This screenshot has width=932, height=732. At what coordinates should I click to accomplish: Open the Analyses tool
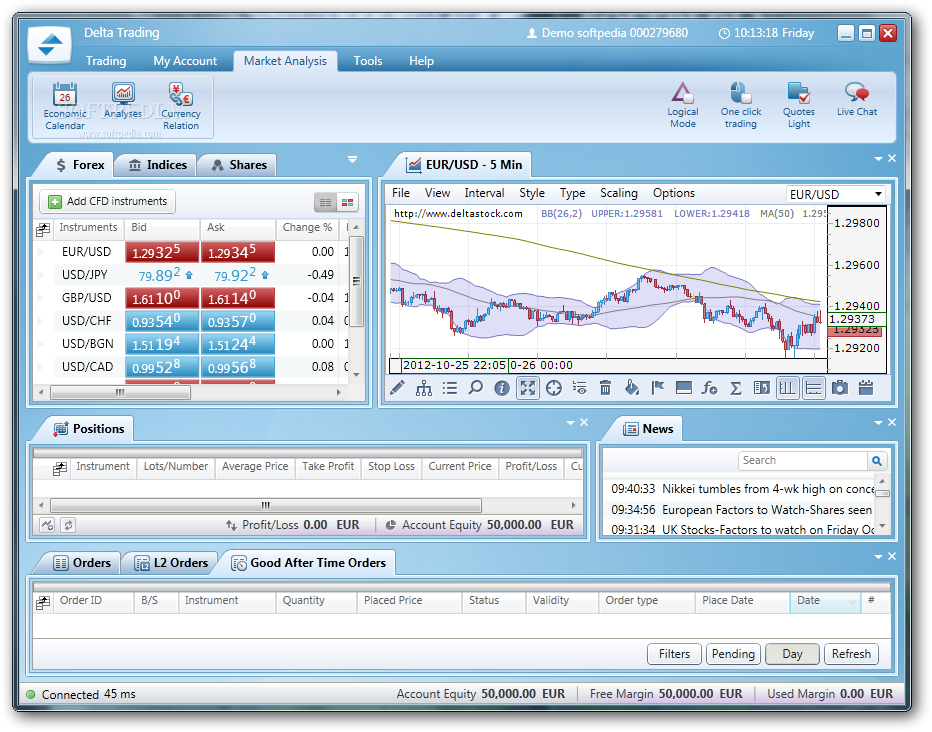(123, 101)
